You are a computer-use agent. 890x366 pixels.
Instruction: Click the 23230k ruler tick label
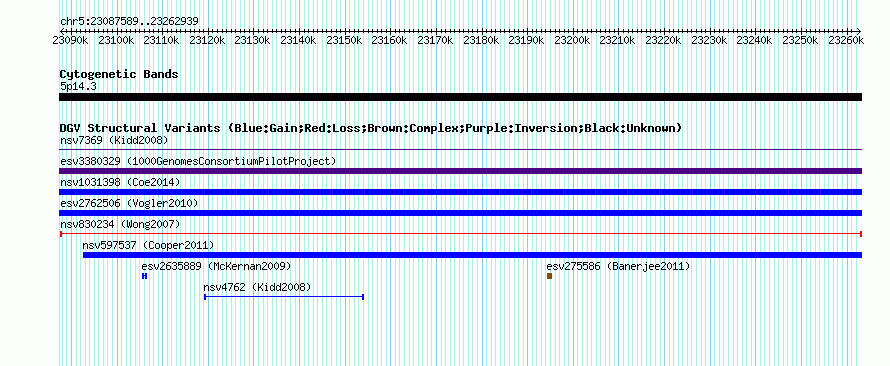point(708,40)
